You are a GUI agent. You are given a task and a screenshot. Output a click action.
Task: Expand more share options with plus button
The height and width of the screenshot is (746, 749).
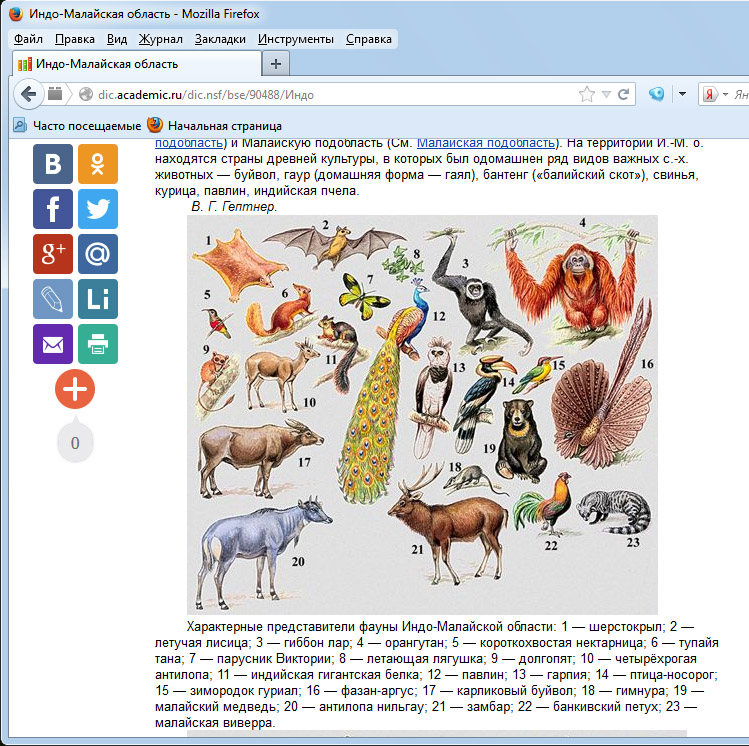pyautogui.click(x=75, y=390)
